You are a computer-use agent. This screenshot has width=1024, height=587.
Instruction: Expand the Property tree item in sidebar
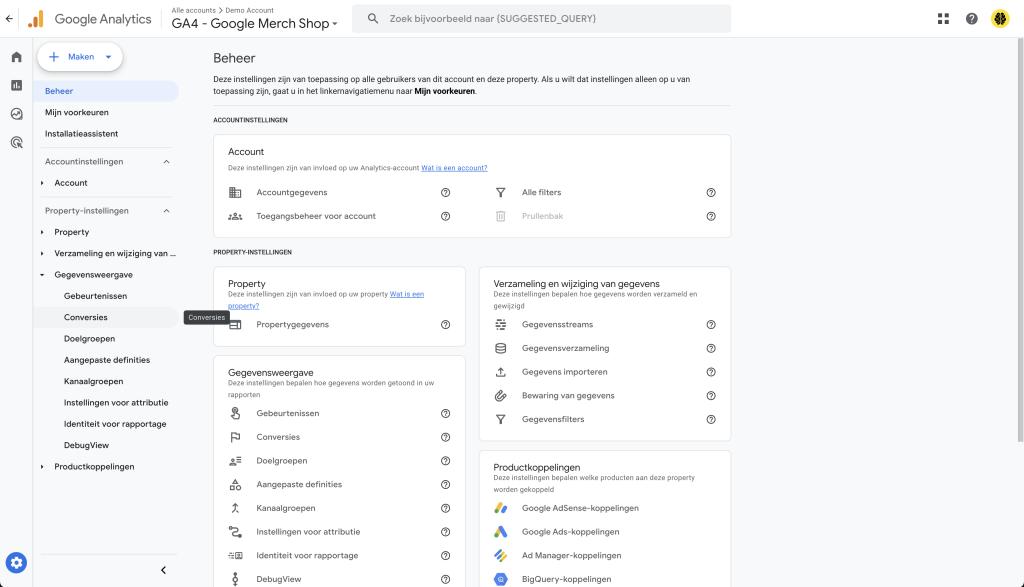coord(42,232)
